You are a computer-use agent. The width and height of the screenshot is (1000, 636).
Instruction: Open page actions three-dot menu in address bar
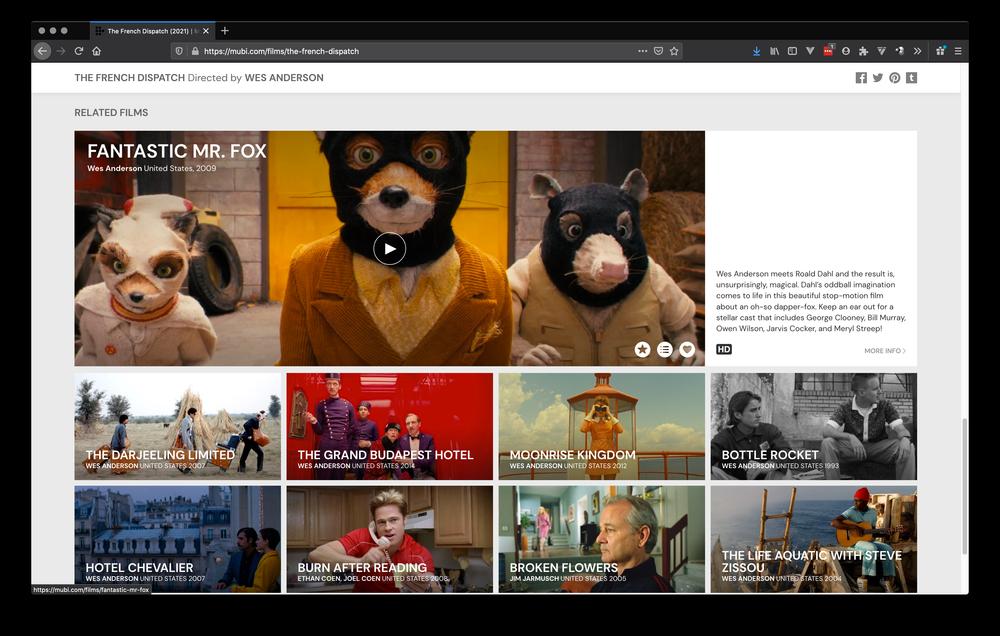coord(642,51)
